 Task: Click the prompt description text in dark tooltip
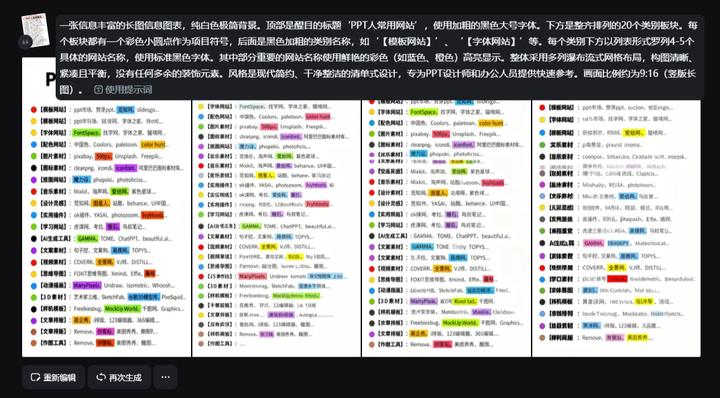point(378,57)
